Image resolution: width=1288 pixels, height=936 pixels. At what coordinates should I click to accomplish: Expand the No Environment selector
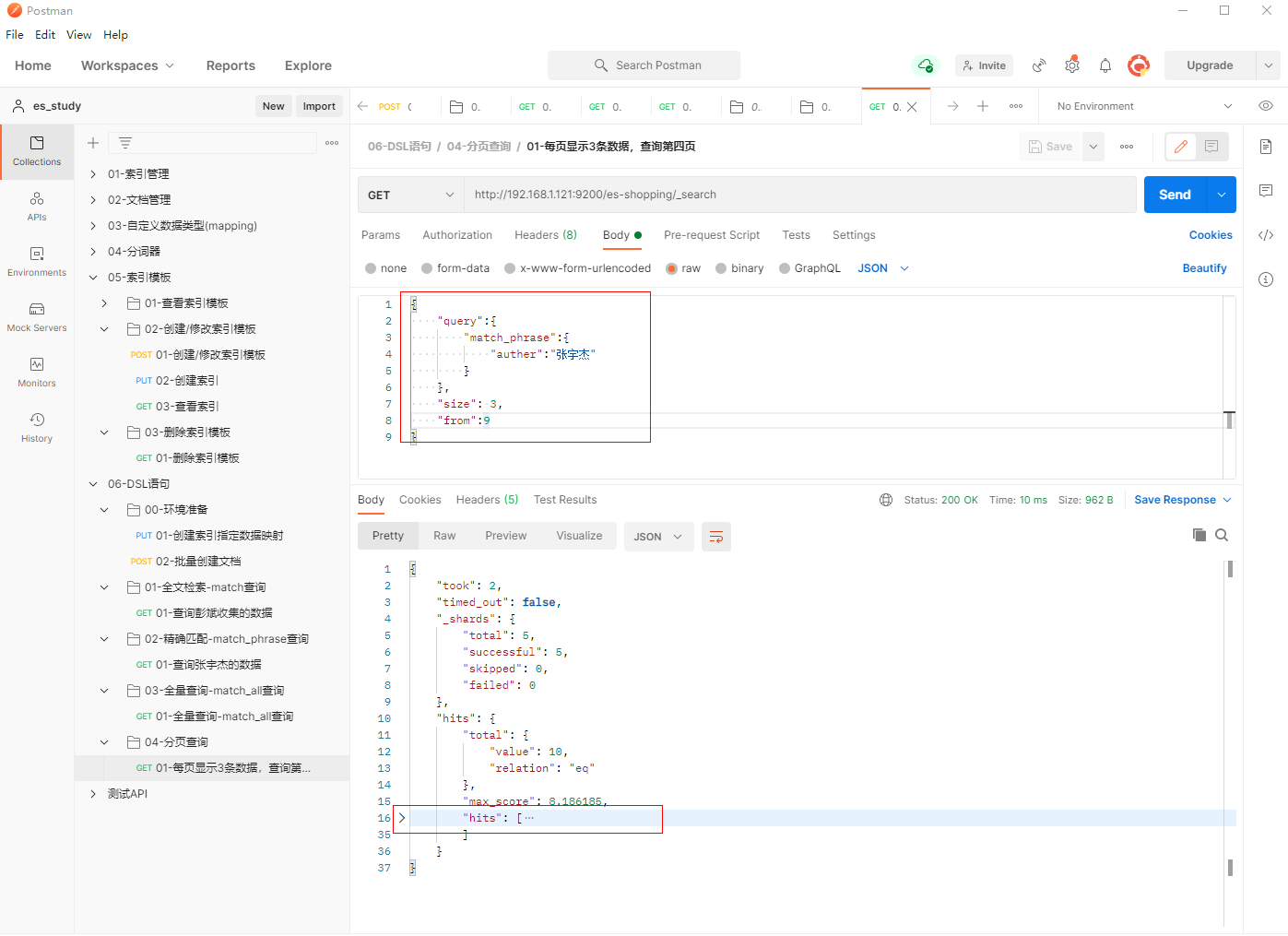[x=1143, y=106]
